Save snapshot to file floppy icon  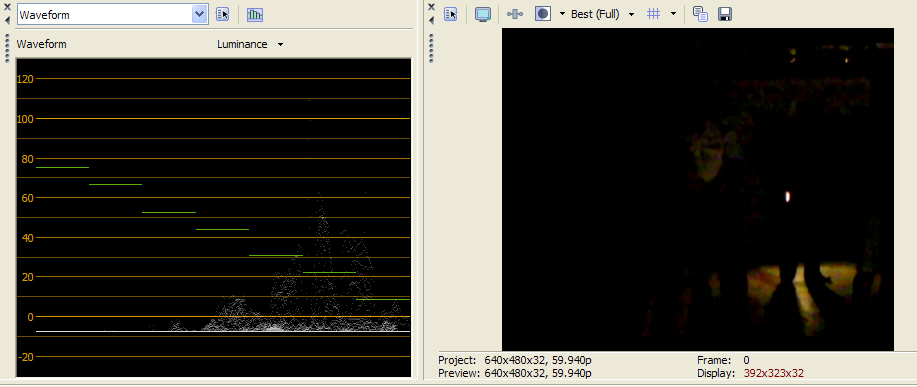(725, 15)
